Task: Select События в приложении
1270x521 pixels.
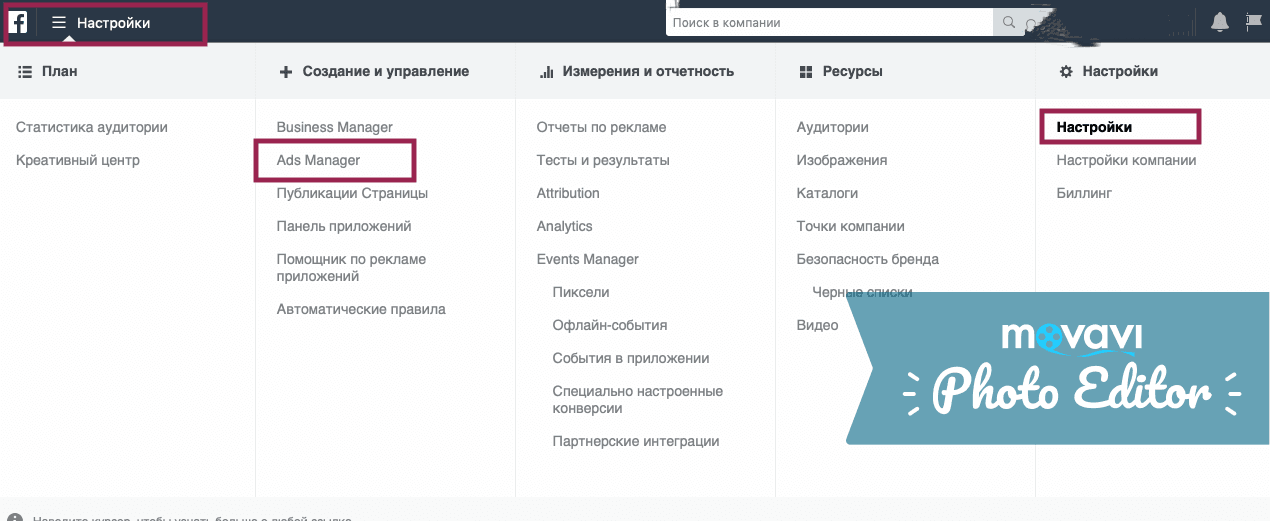Action: pyautogui.click(x=631, y=358)
